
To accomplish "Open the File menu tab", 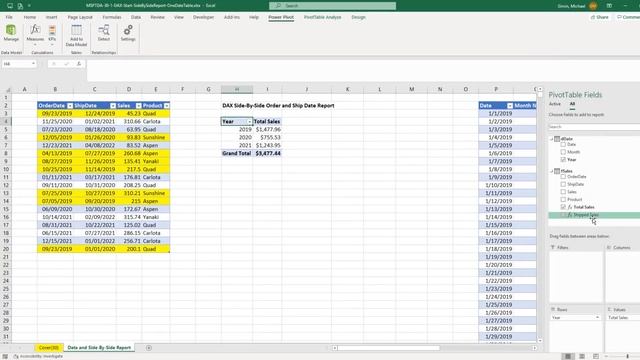I will tap(9, 17).
